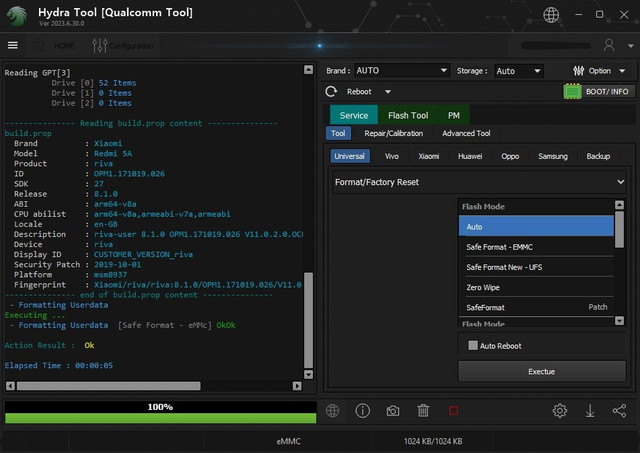Switch to the Service tab
The height and width of the screenshot is (453, 640).
(353, 115)
